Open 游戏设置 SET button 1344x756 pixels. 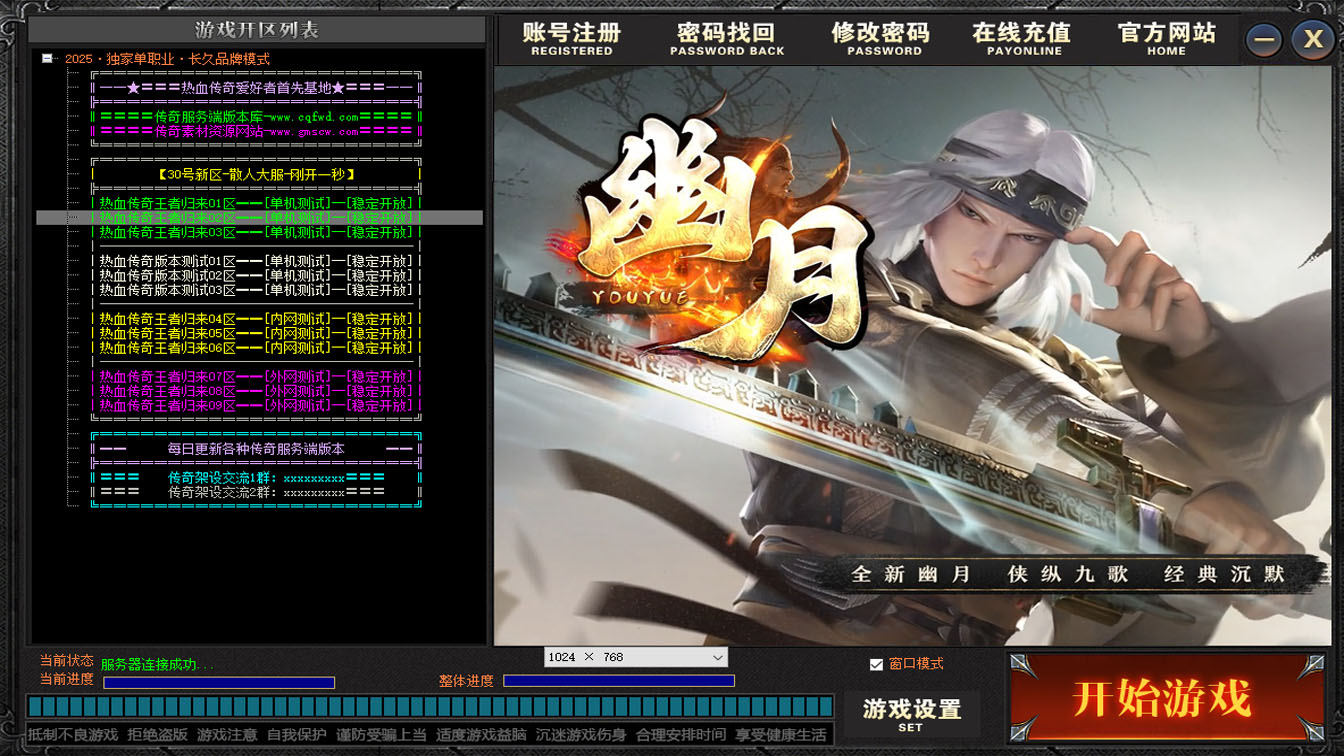pyautogui.click(x=911, y=714)
